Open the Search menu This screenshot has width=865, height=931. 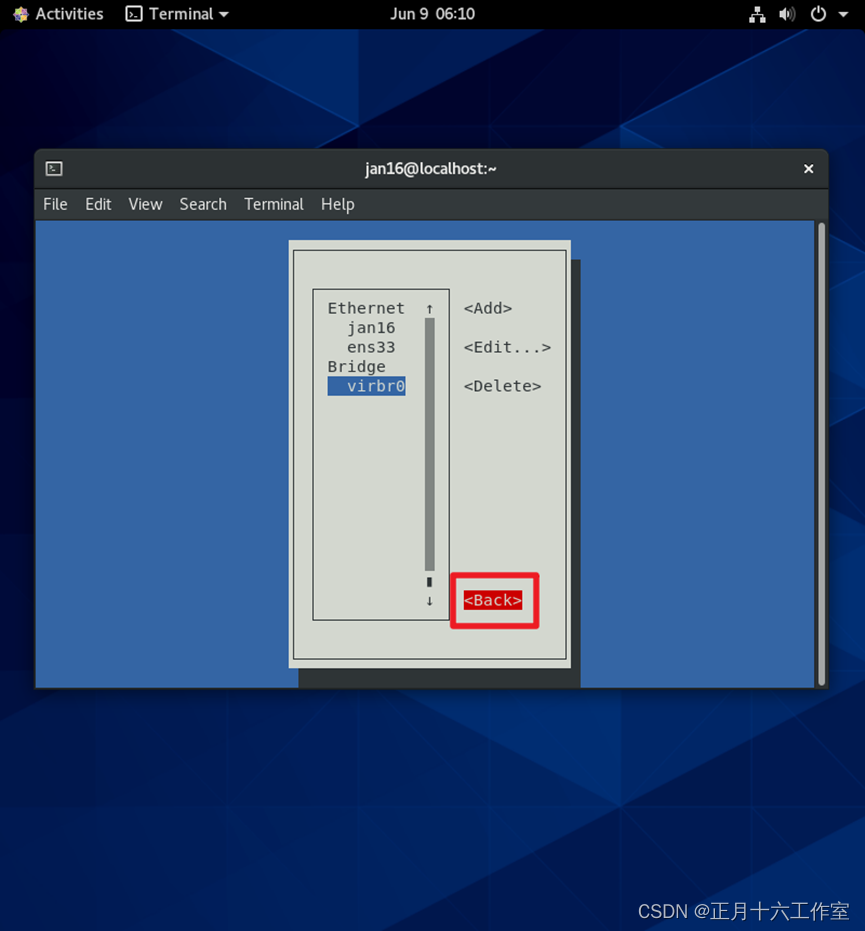203,204
